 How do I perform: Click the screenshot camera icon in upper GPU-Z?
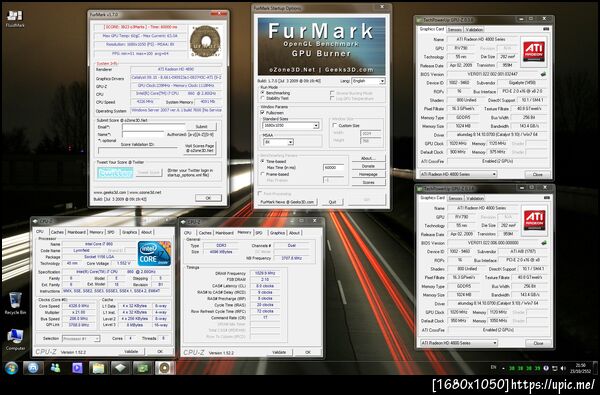(546, 29)
